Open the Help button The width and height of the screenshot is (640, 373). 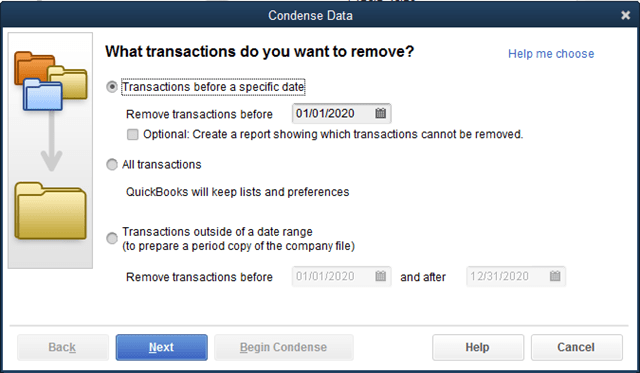(x=478, y=347)
